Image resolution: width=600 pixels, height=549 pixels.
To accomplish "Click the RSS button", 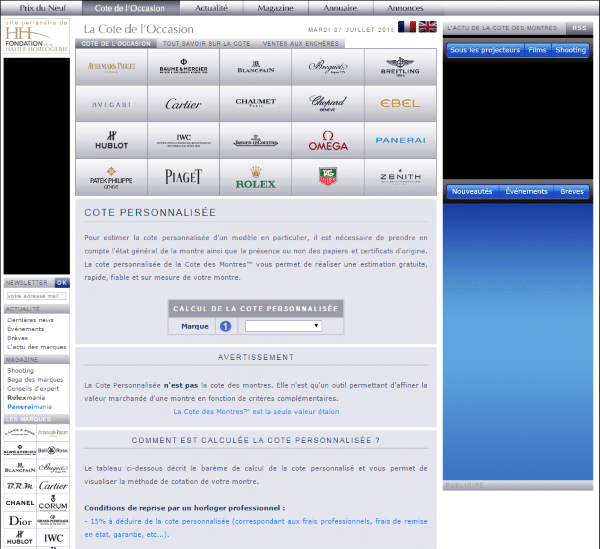I will (x=579, y=28).
